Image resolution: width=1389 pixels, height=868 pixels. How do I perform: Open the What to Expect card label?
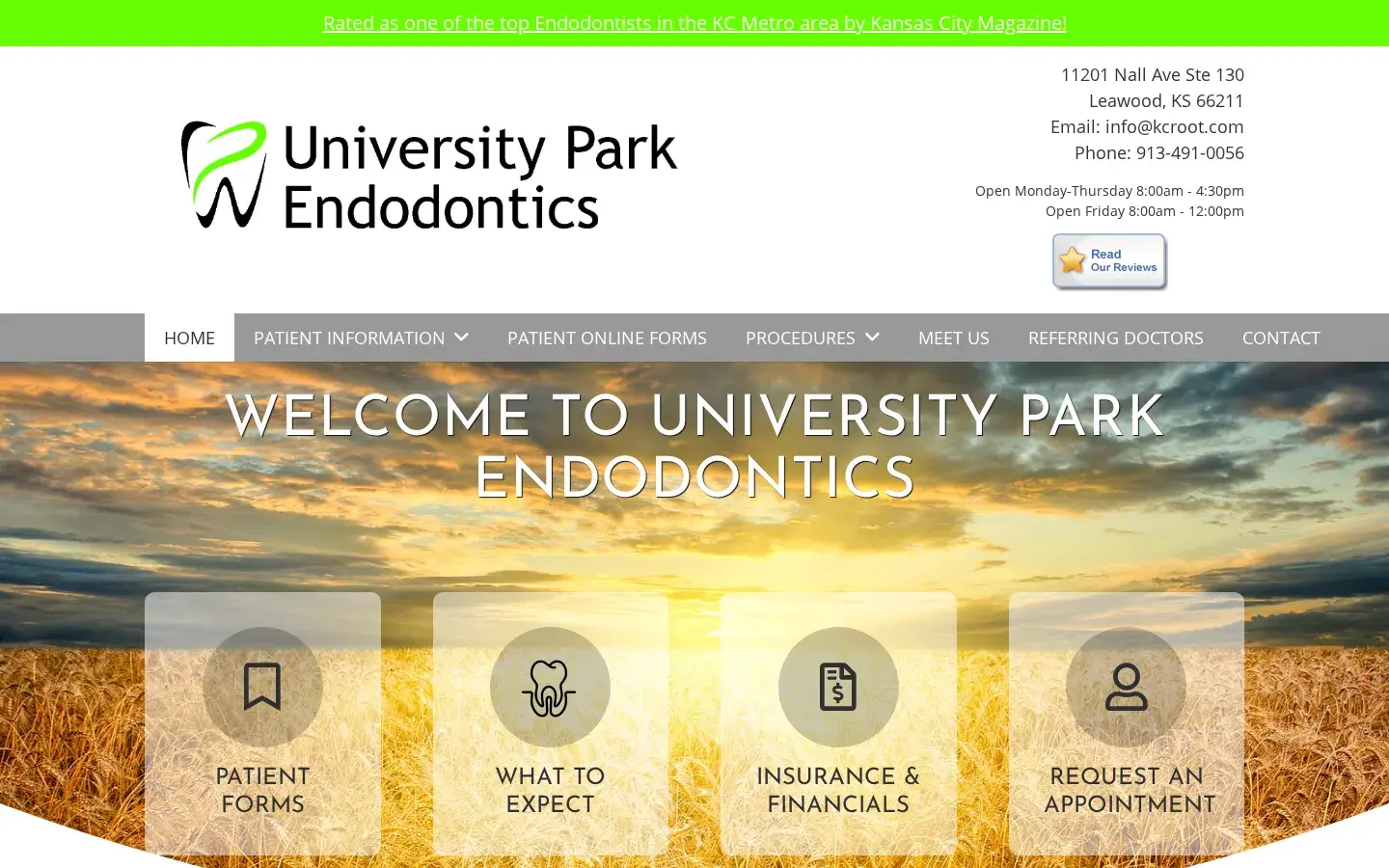click(550, 790)
